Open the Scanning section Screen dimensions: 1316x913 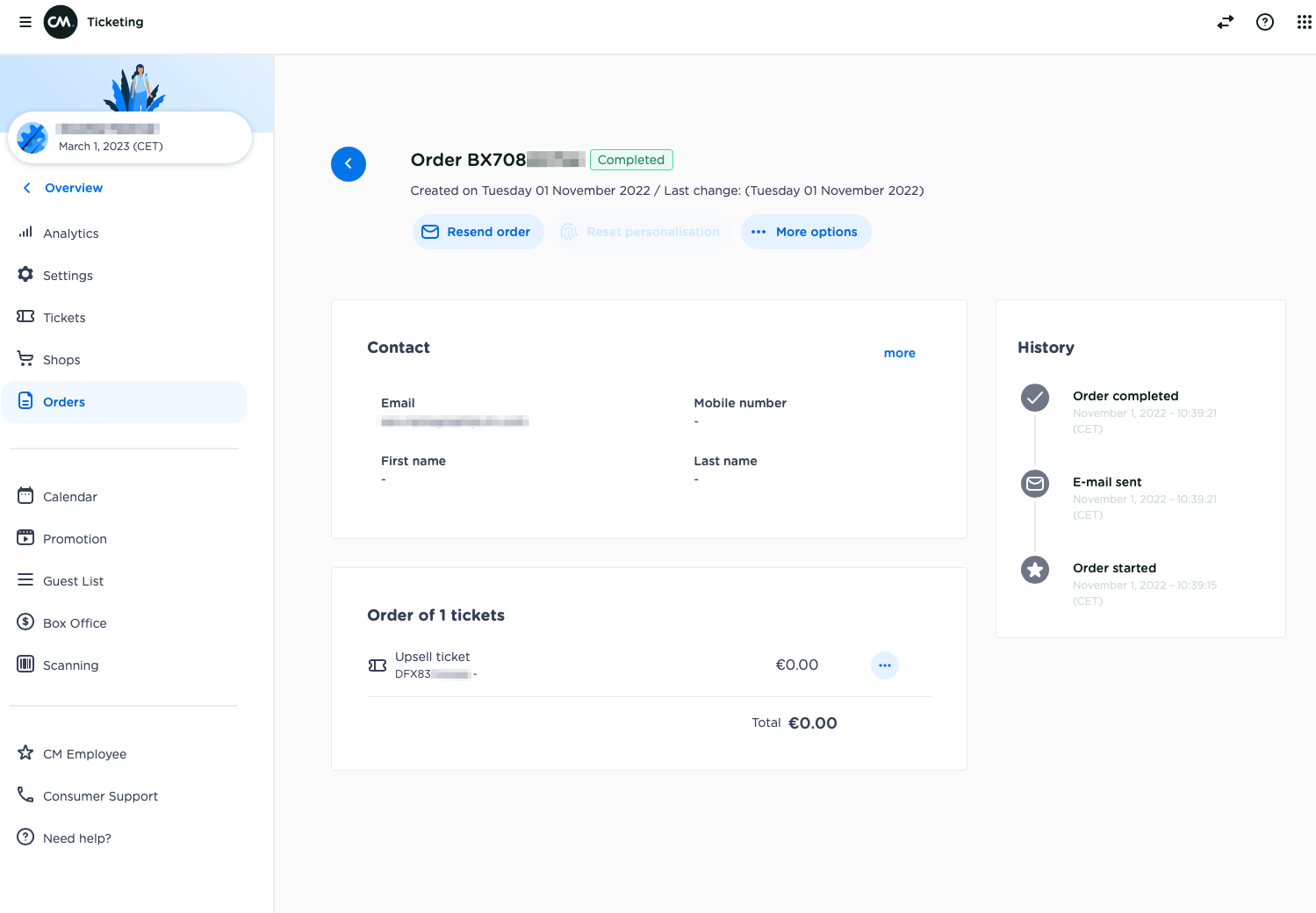pos(70,665)
